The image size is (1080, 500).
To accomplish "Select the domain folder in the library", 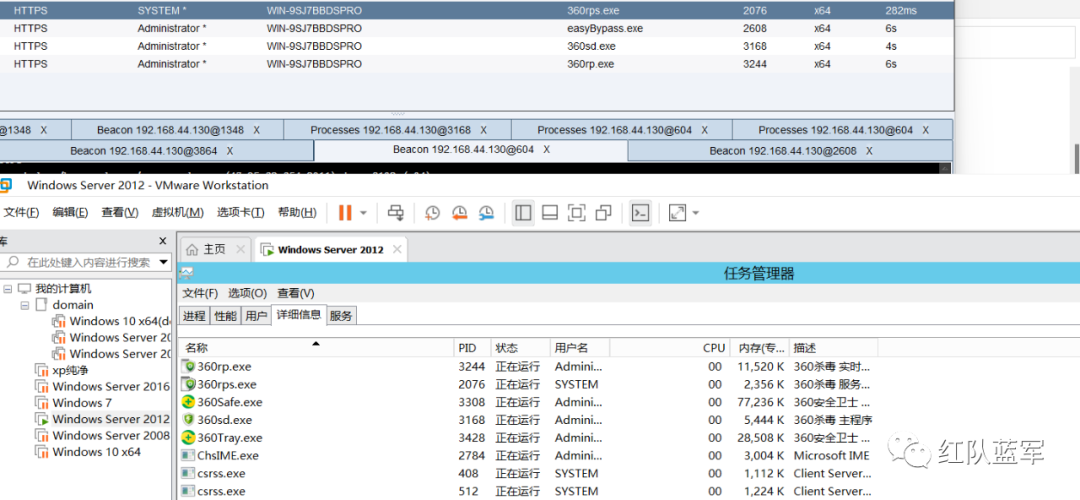I will coord(73,304).
